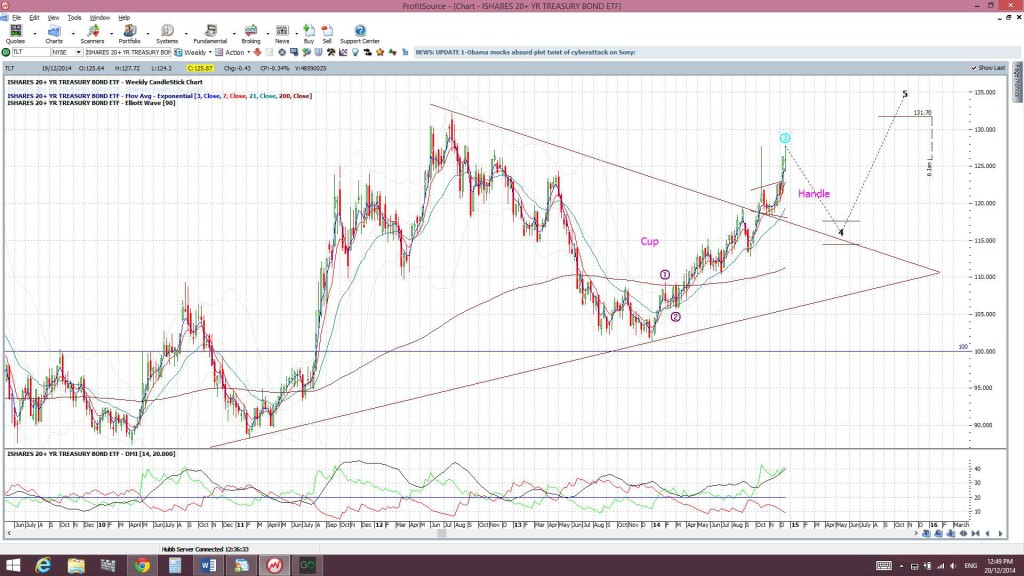Click the expand horizontal arrows icon at chart bottom

coord(963,534)
